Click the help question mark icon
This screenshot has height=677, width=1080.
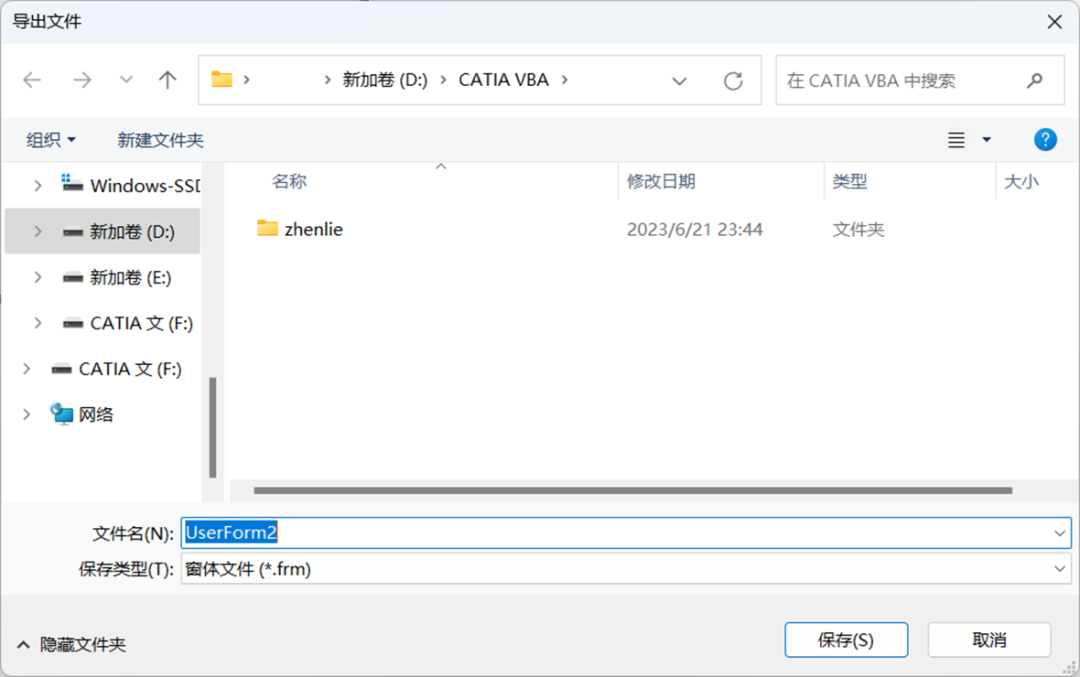pyautogui.click(x=1045, y=139)
